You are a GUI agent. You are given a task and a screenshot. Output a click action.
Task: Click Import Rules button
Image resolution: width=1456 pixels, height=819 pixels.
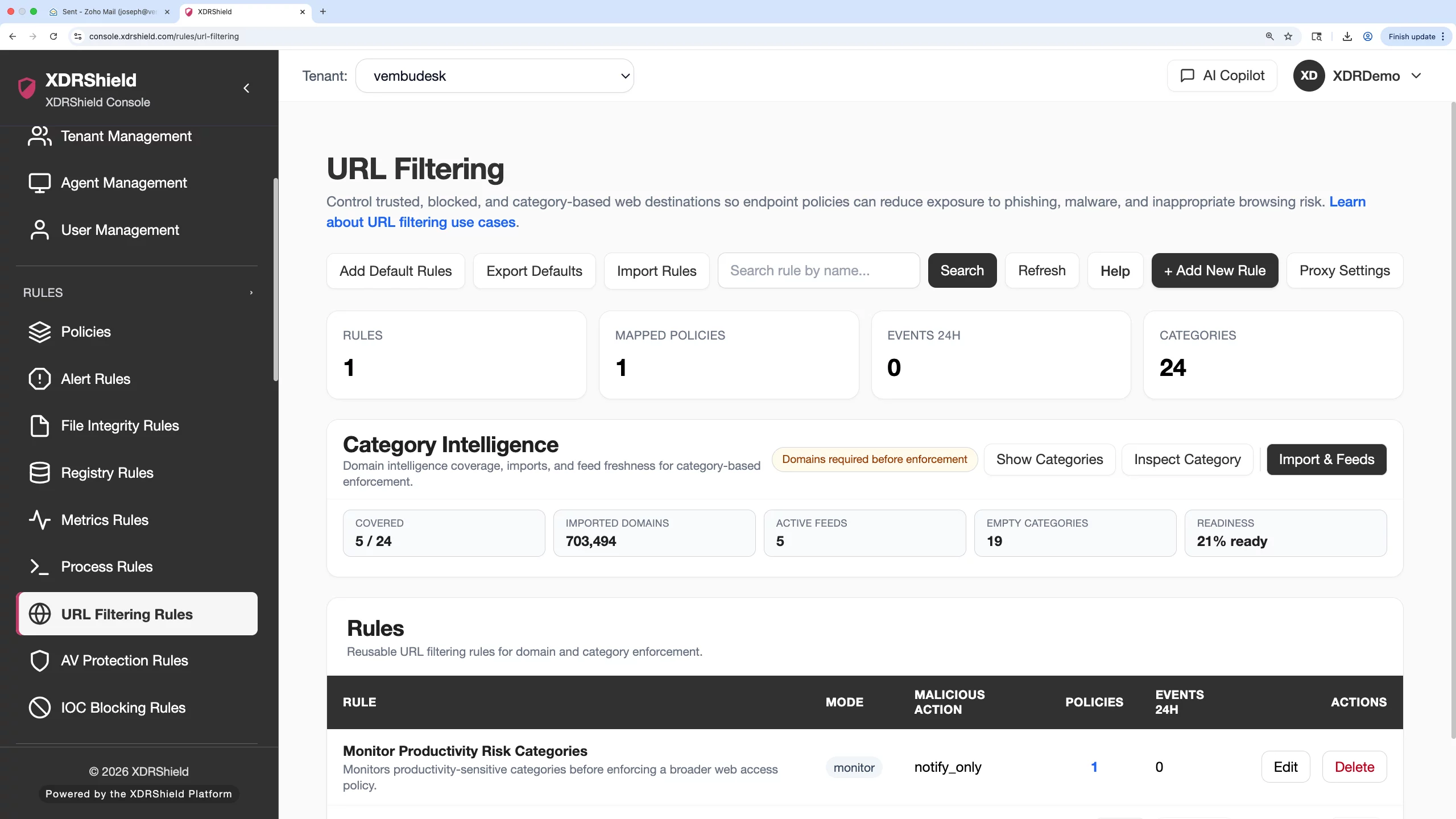656,271
